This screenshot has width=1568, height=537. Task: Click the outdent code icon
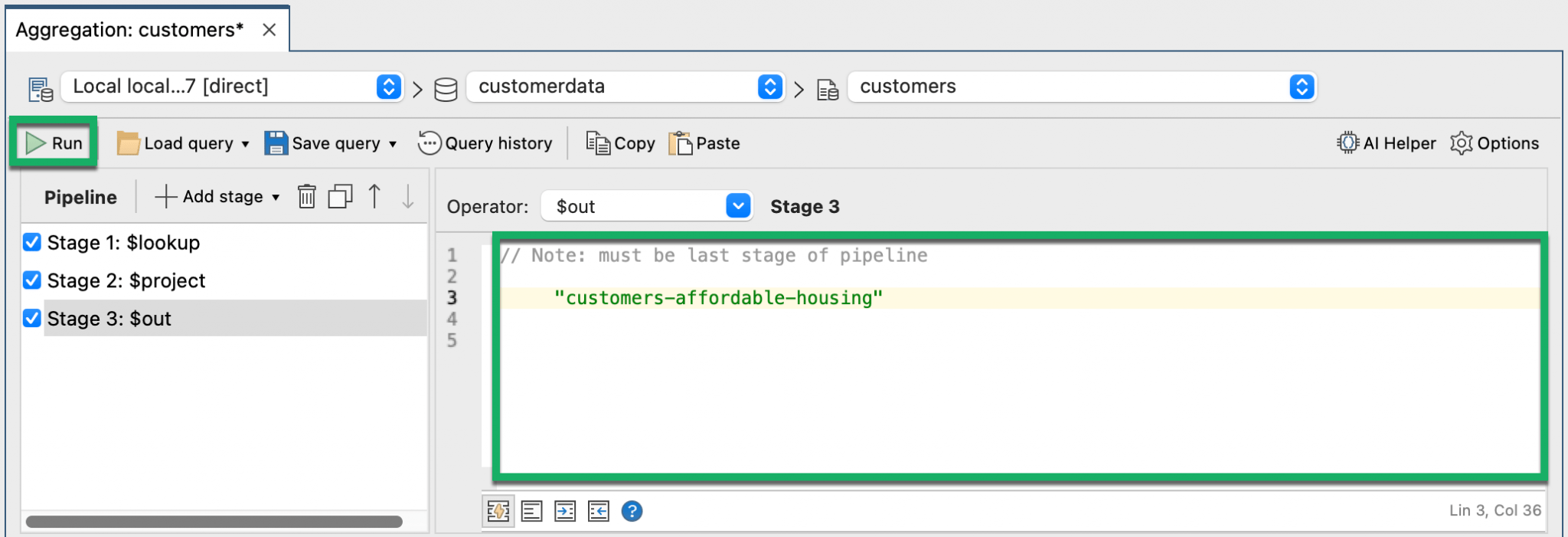click(x=599, y=511)
